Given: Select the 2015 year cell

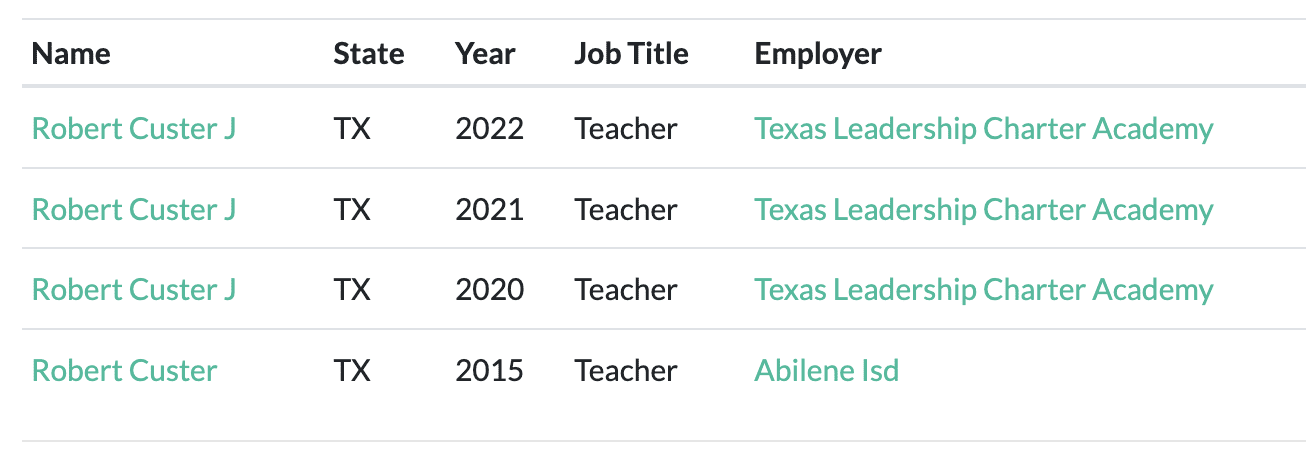Looking at the screenshot, I should pos(489,371).
